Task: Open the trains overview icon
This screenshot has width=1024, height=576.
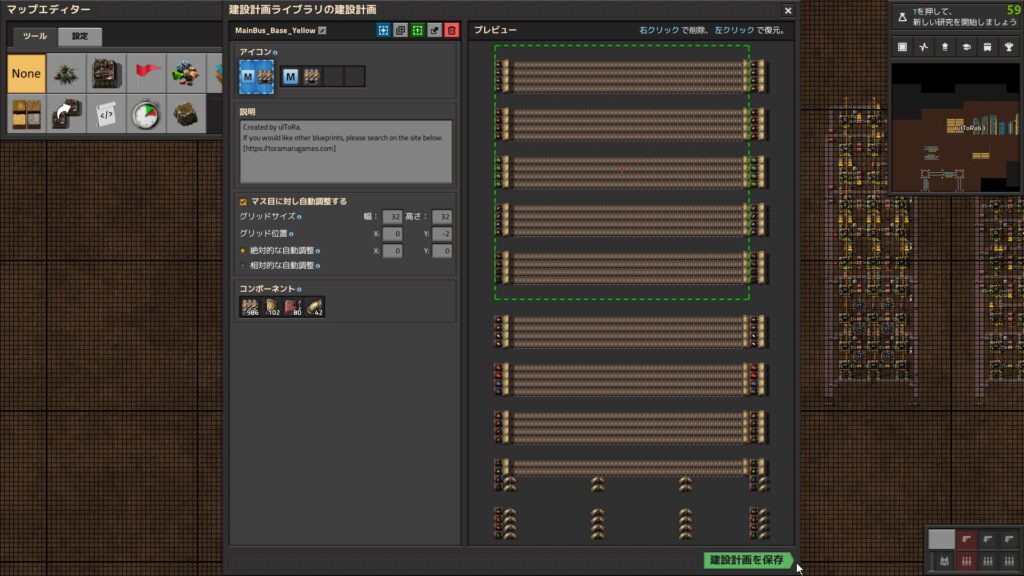Action: coord(987,47)
